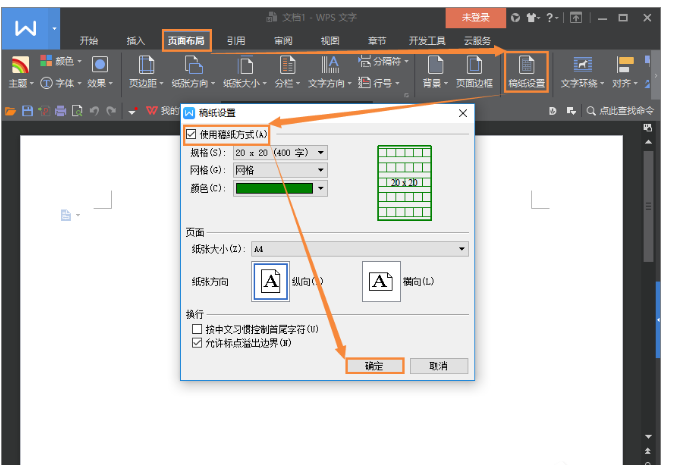Expand the arrow beside the W application button

pyautogui.click(x=54, y=29)
